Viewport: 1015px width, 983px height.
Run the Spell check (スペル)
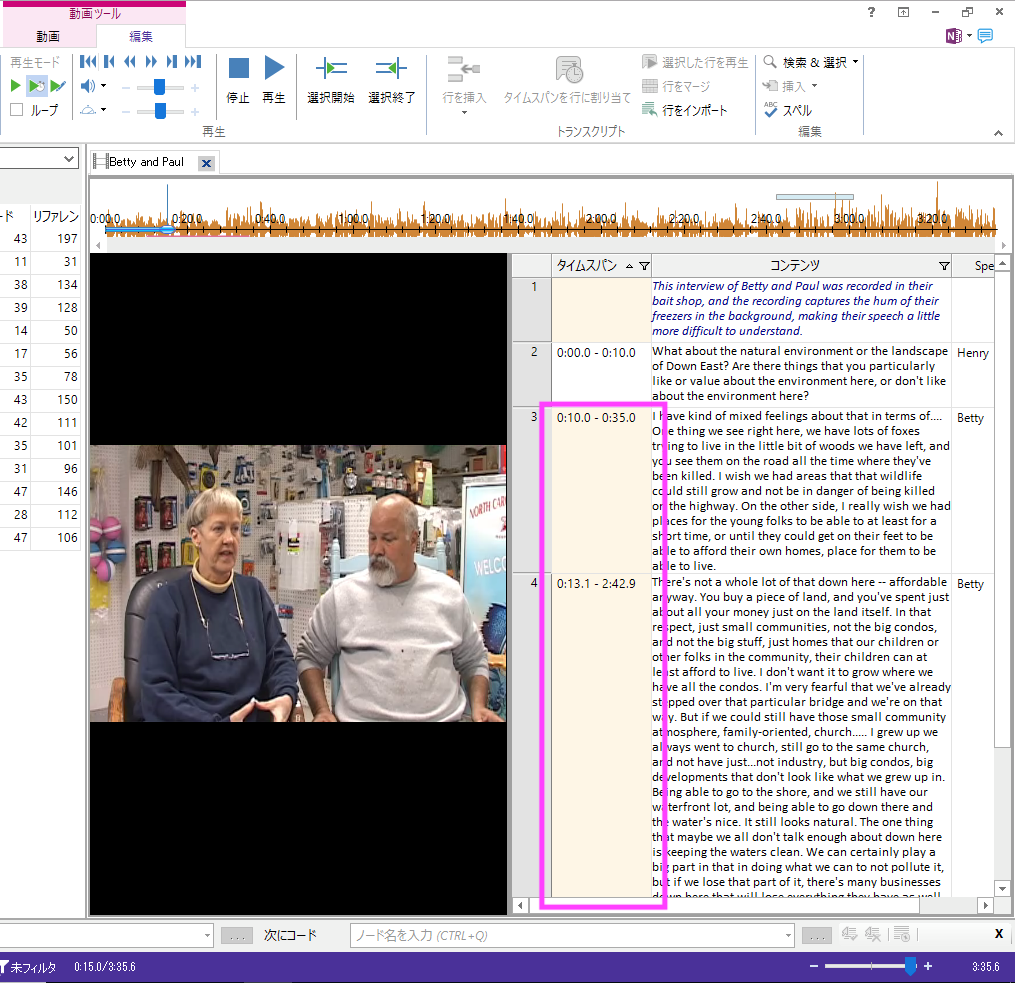[x=771, y=110]
